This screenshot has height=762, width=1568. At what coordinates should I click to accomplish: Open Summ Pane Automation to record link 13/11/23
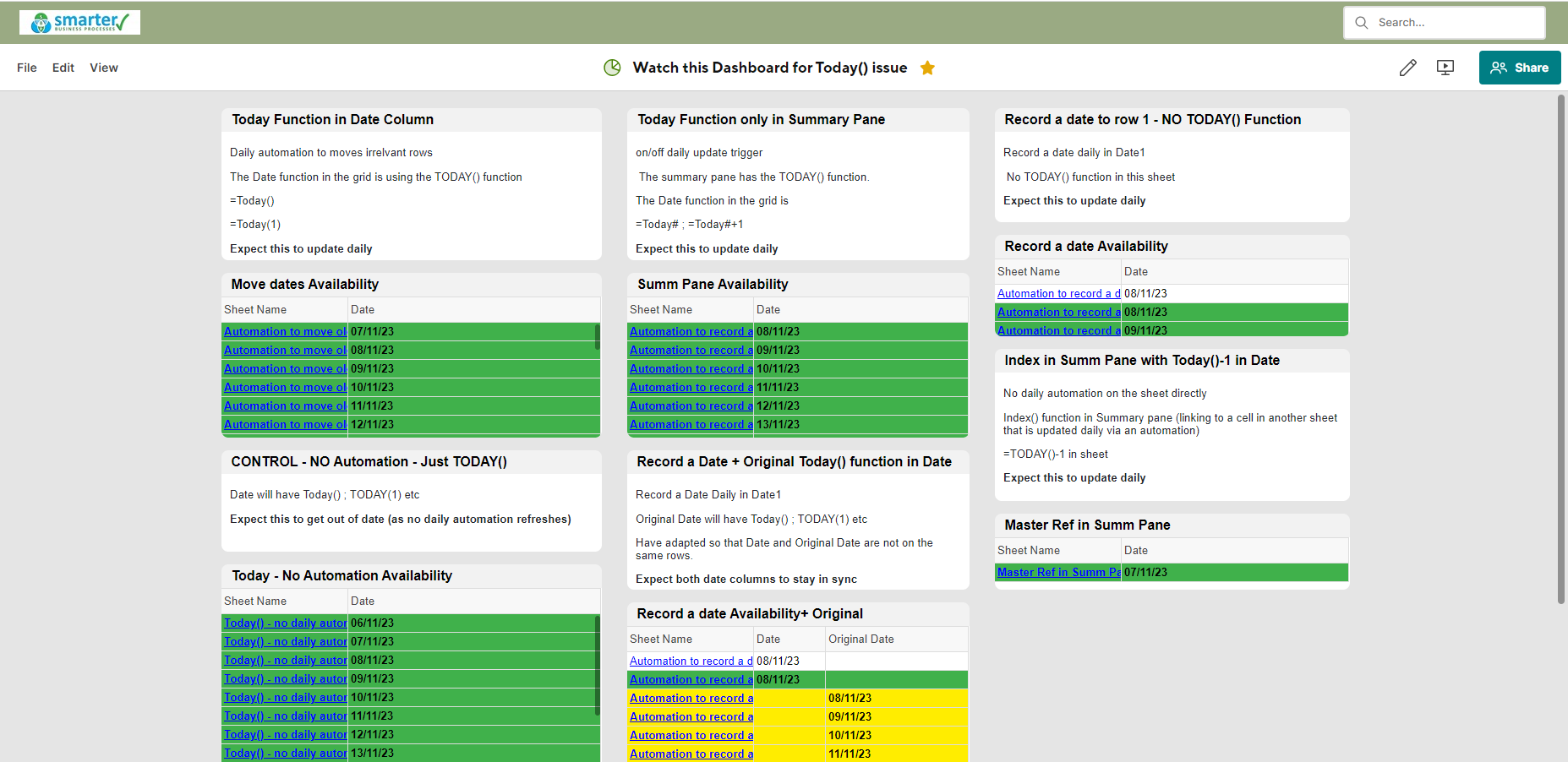pos(691,425)
